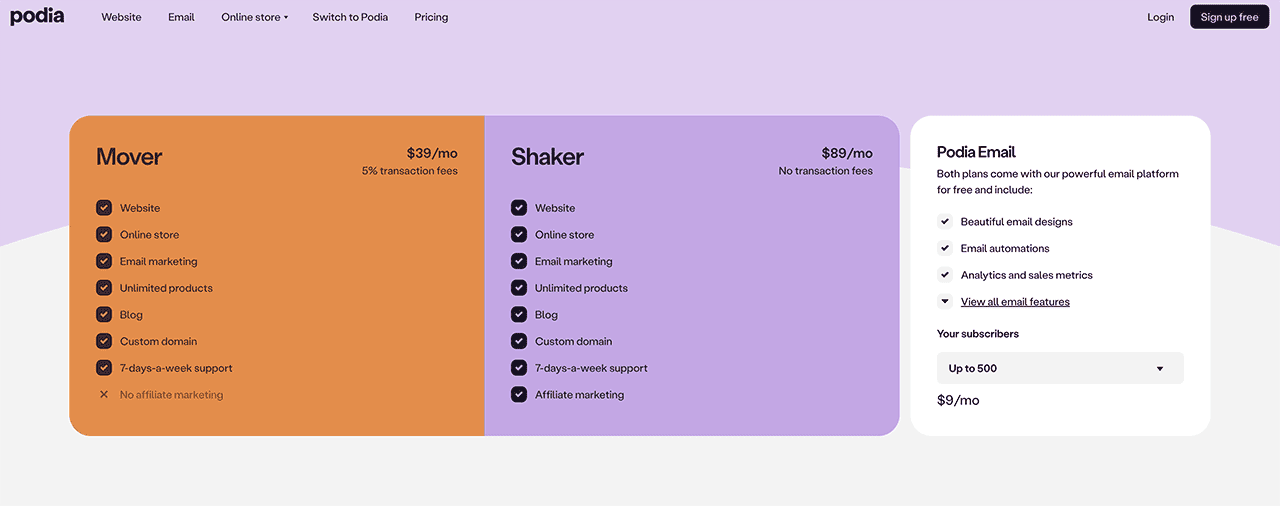This screenshot has height=506, width=1280.
Task: Click the Shaker Affiliate marketing check icon
Action: tap(519, 395)
